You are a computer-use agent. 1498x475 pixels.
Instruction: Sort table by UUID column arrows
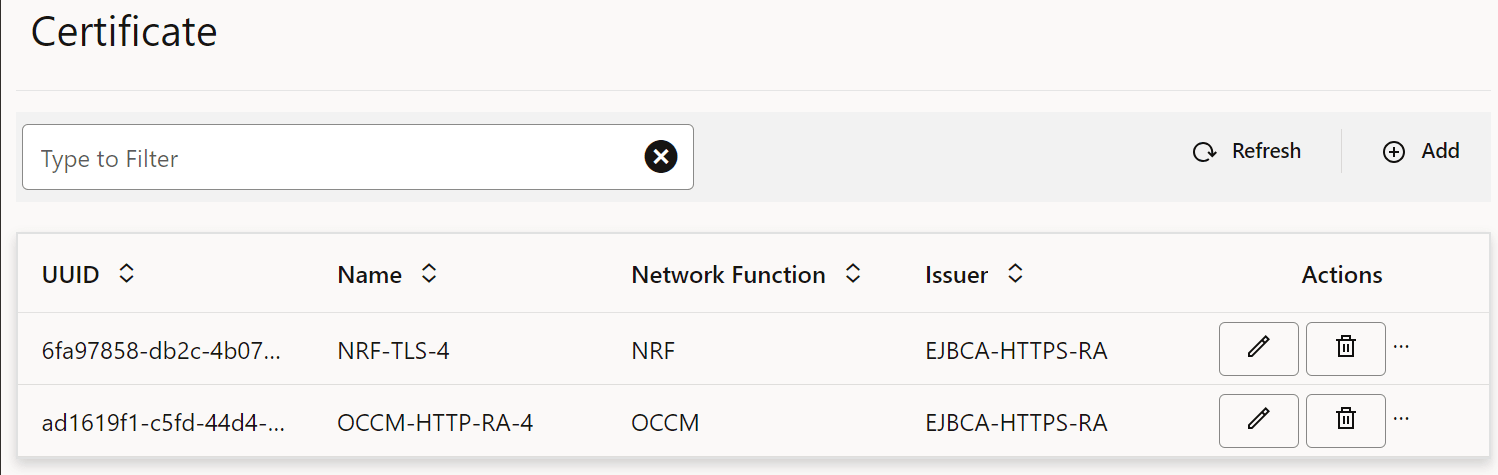126,274
